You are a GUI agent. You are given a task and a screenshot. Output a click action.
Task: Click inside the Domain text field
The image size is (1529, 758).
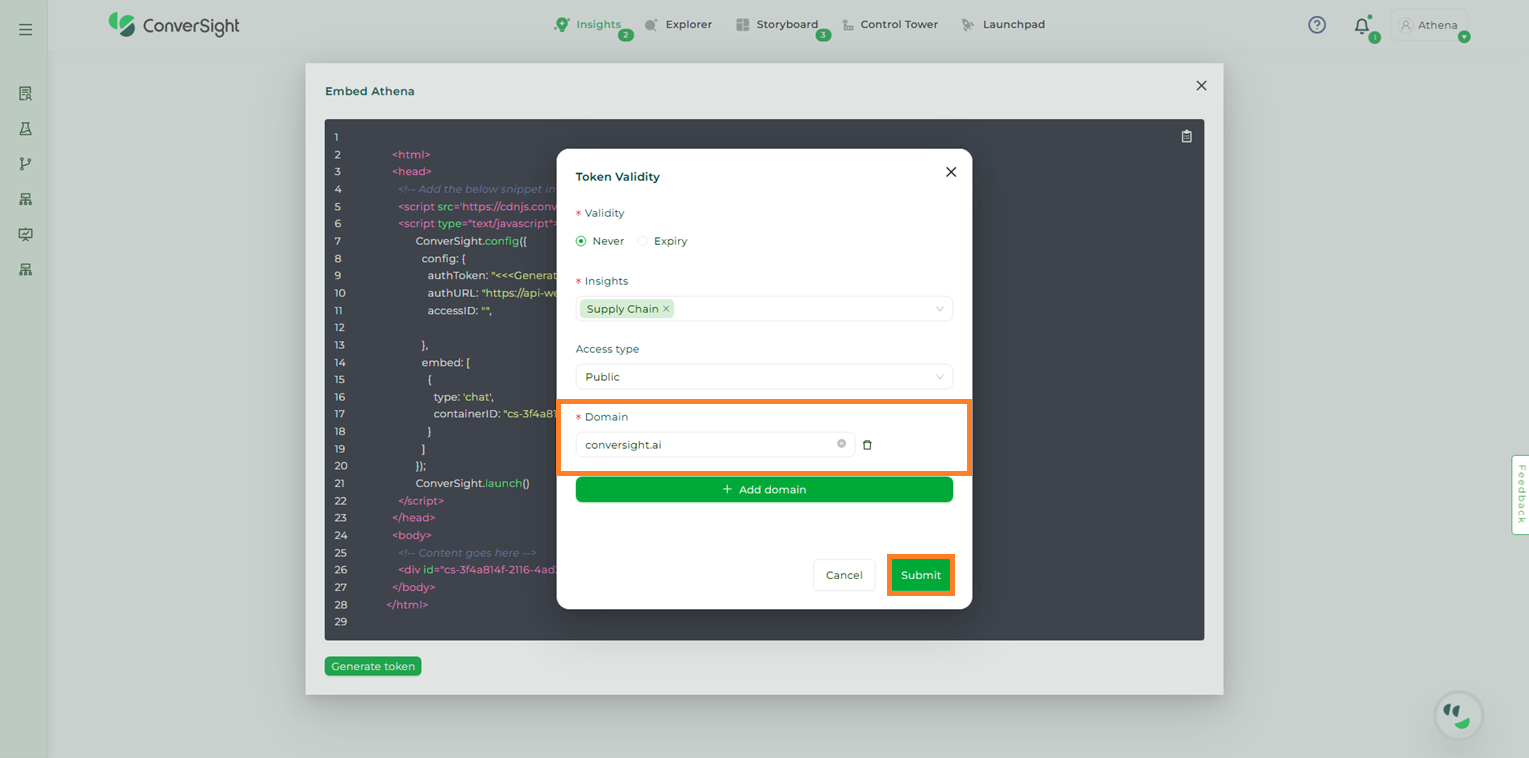705,445
